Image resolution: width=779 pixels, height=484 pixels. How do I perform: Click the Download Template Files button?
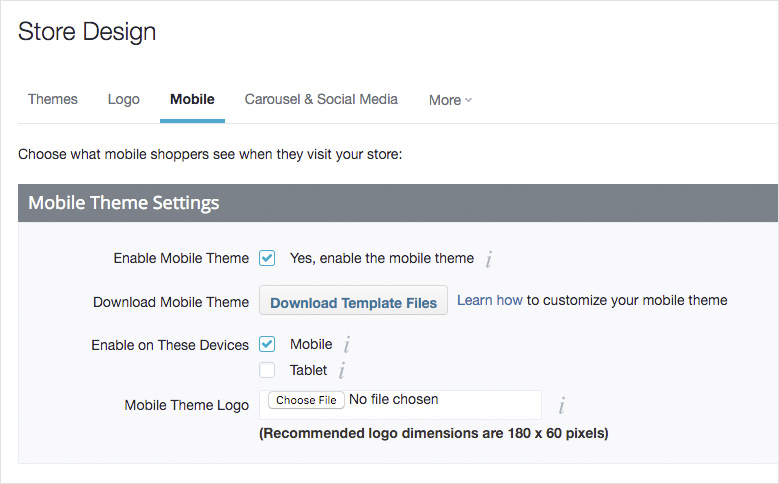click(353, 302)
